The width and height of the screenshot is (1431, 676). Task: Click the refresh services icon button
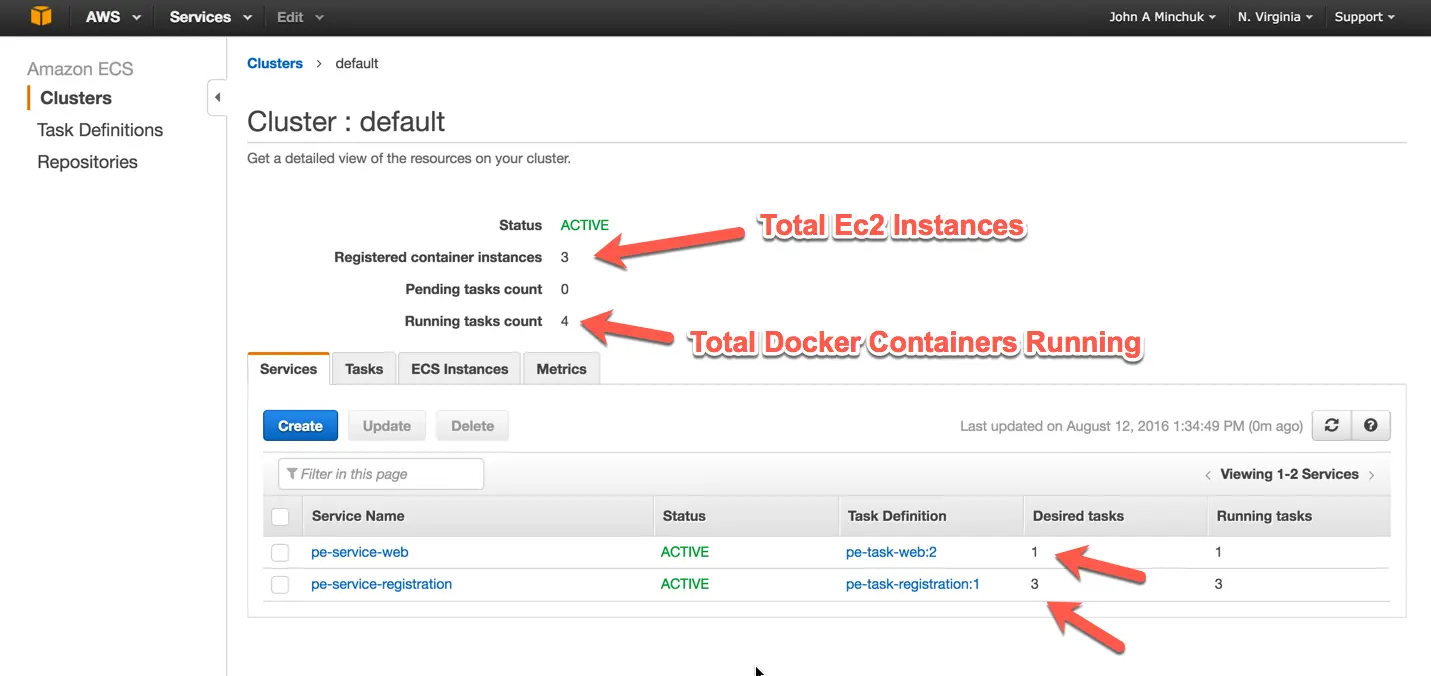pos(1331,425)
